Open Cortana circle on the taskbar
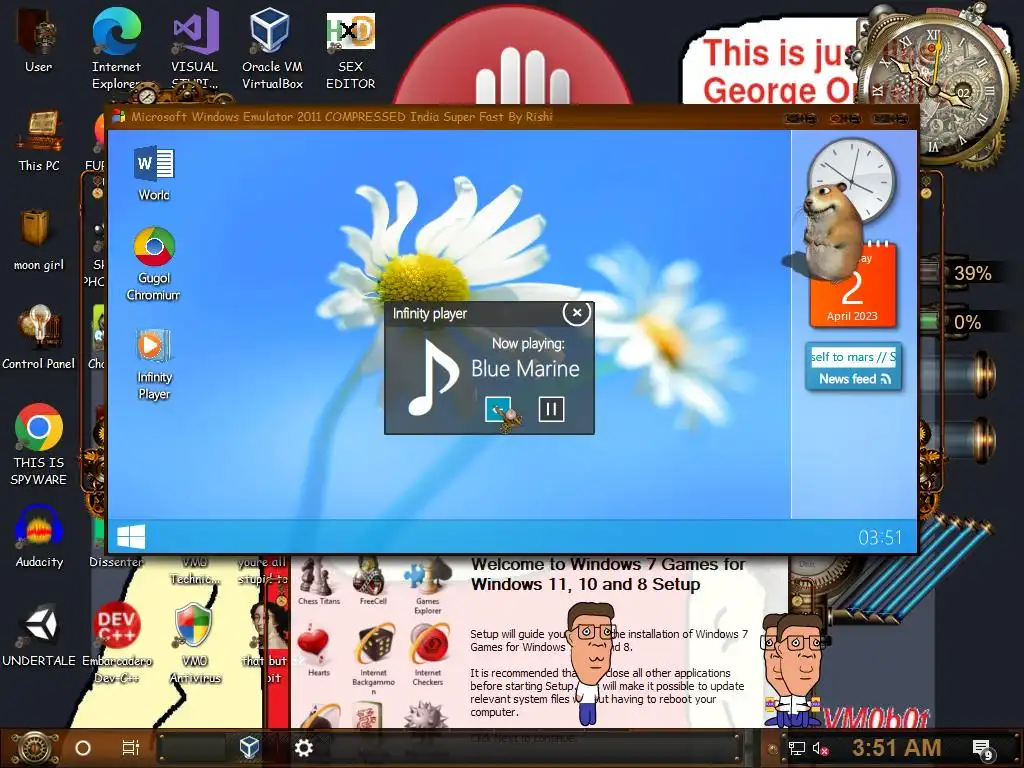The image size is (1024, 768). coord(83,748)
